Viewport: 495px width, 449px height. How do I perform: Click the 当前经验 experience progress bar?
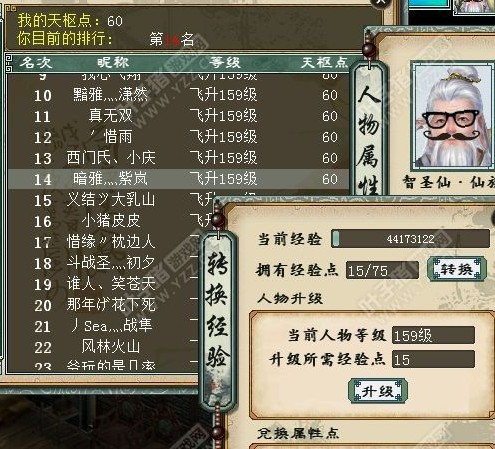coord(411,239)
